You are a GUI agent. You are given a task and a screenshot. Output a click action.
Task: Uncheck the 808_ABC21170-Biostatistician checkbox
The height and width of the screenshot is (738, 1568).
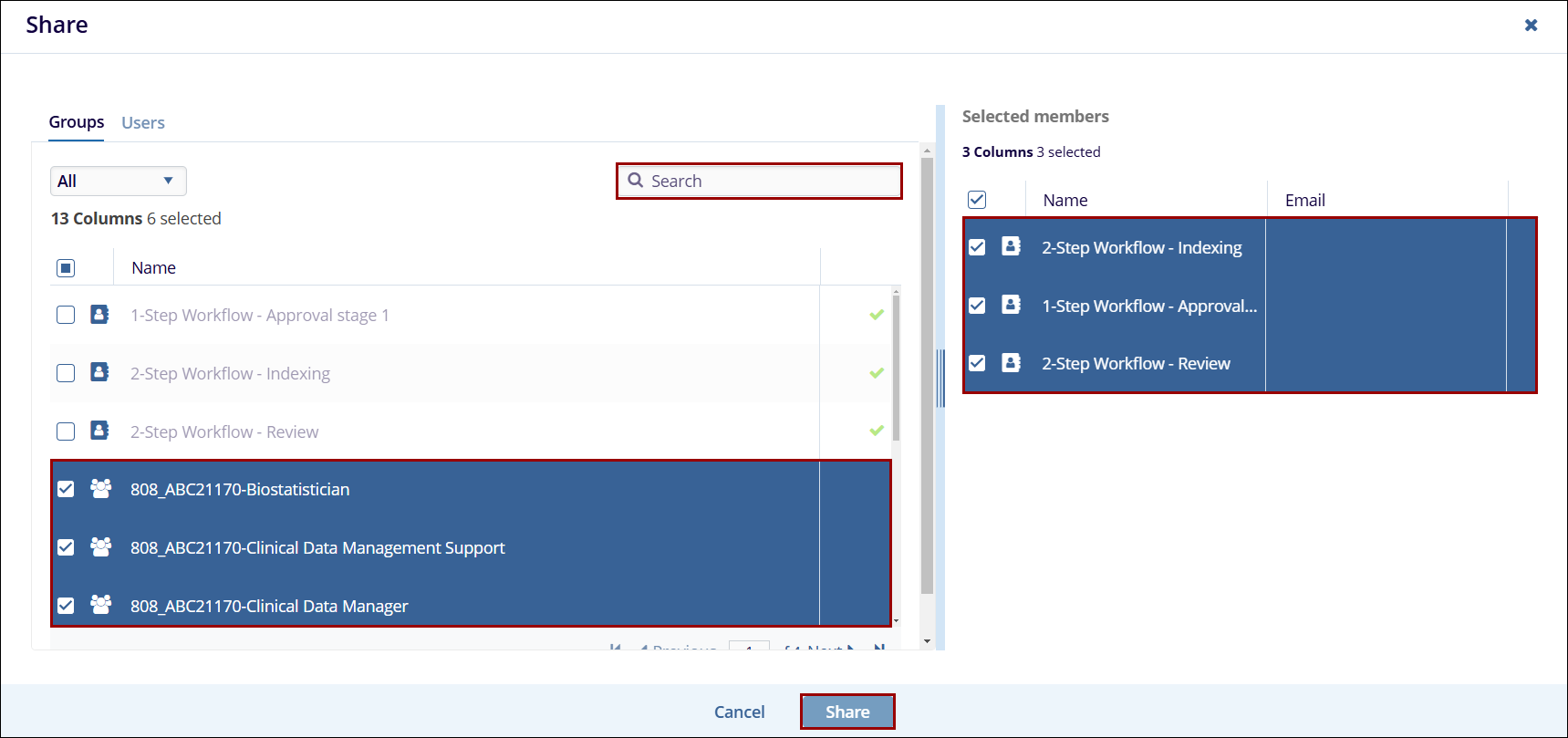[66, 489]
